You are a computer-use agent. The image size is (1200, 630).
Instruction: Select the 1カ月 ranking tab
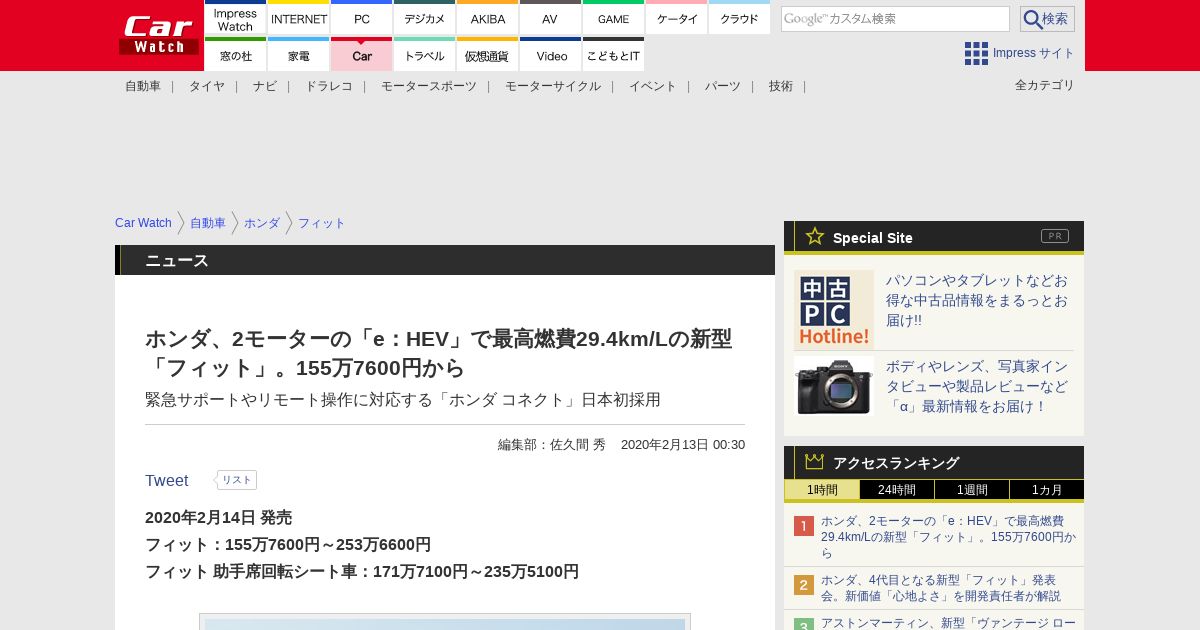1047,490
